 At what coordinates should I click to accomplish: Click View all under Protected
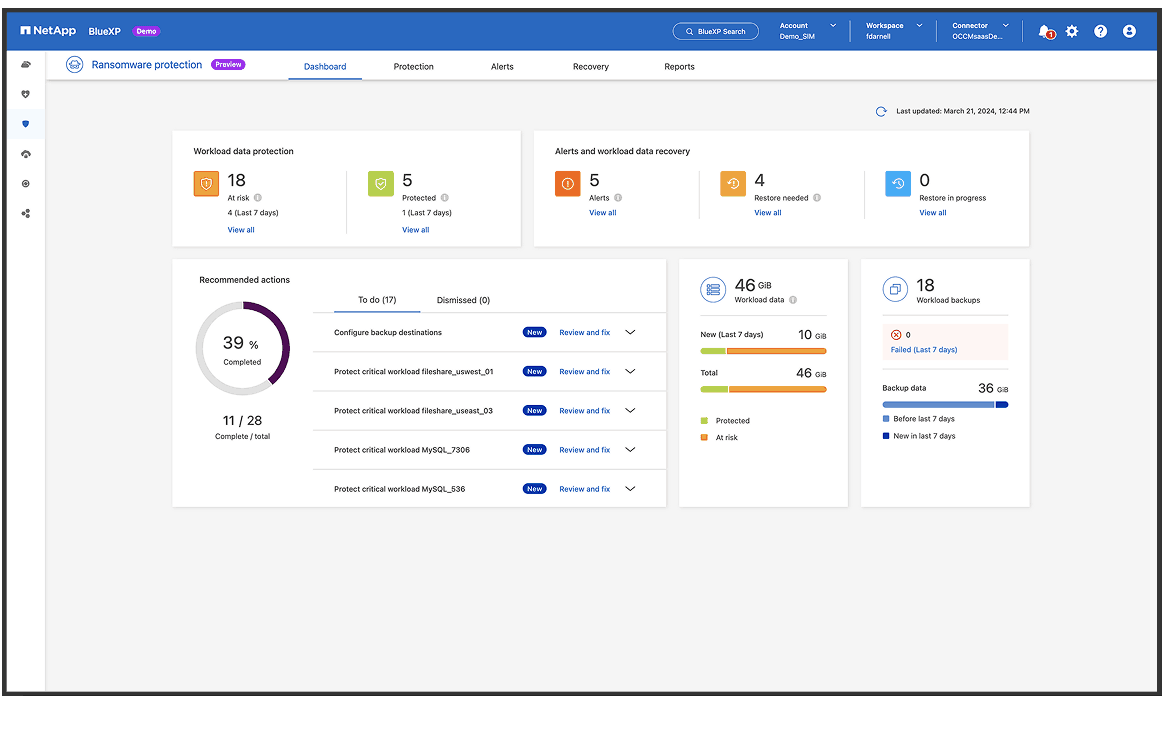click(416, 230)
